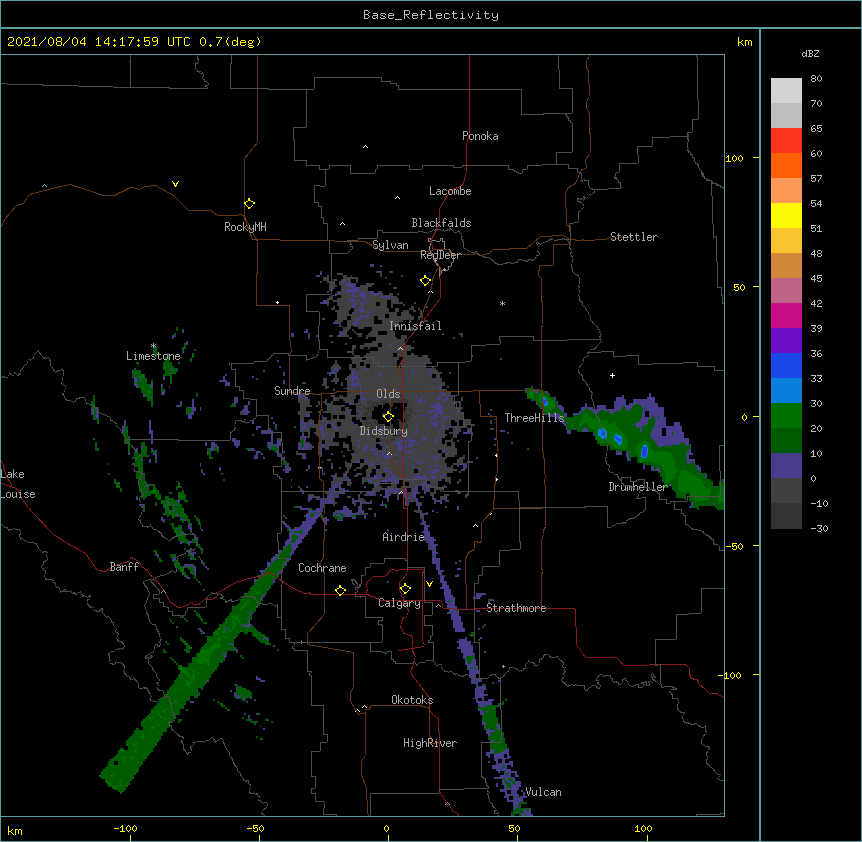The width and height of the screenshot is (862, 842).
Task: Click the RedDeer city label
Action: [x=440, y=255]
